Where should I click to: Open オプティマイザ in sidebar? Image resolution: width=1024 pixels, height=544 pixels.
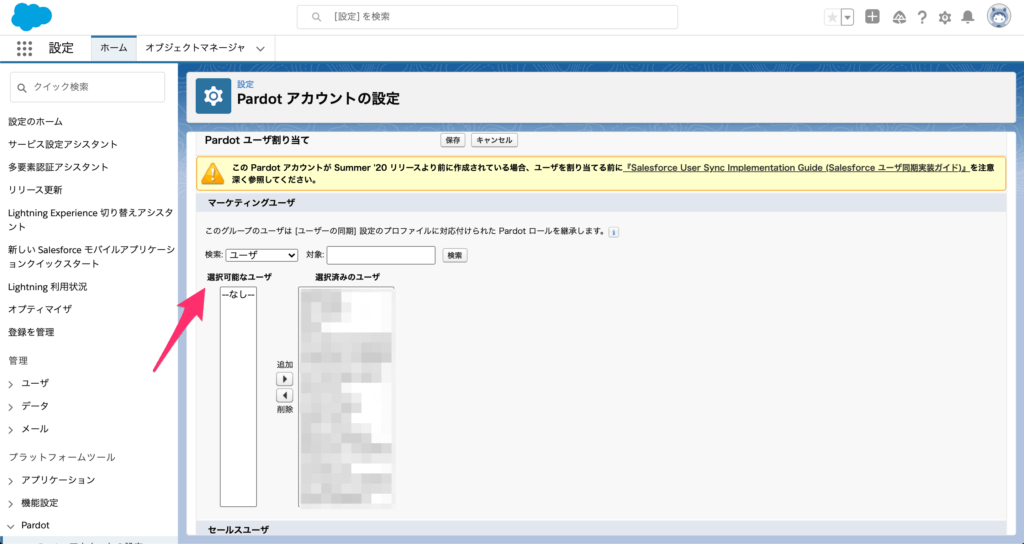click(40, 309)
